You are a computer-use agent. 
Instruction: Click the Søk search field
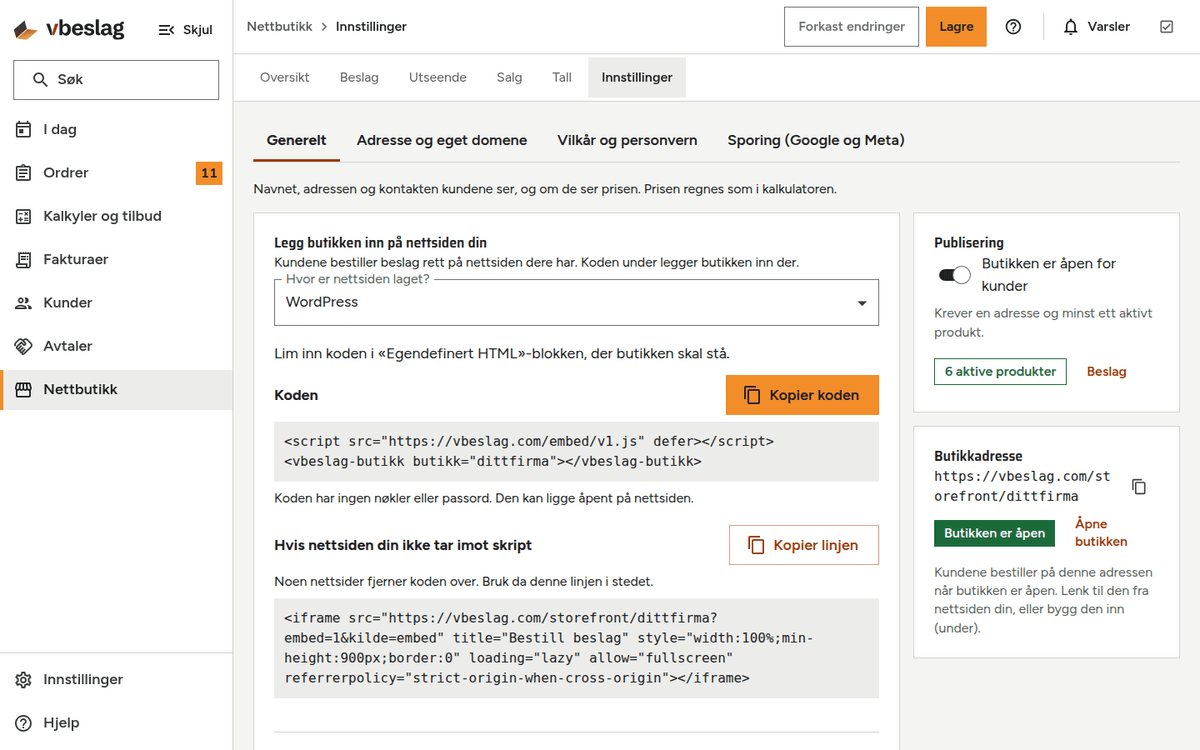[116, 80]
